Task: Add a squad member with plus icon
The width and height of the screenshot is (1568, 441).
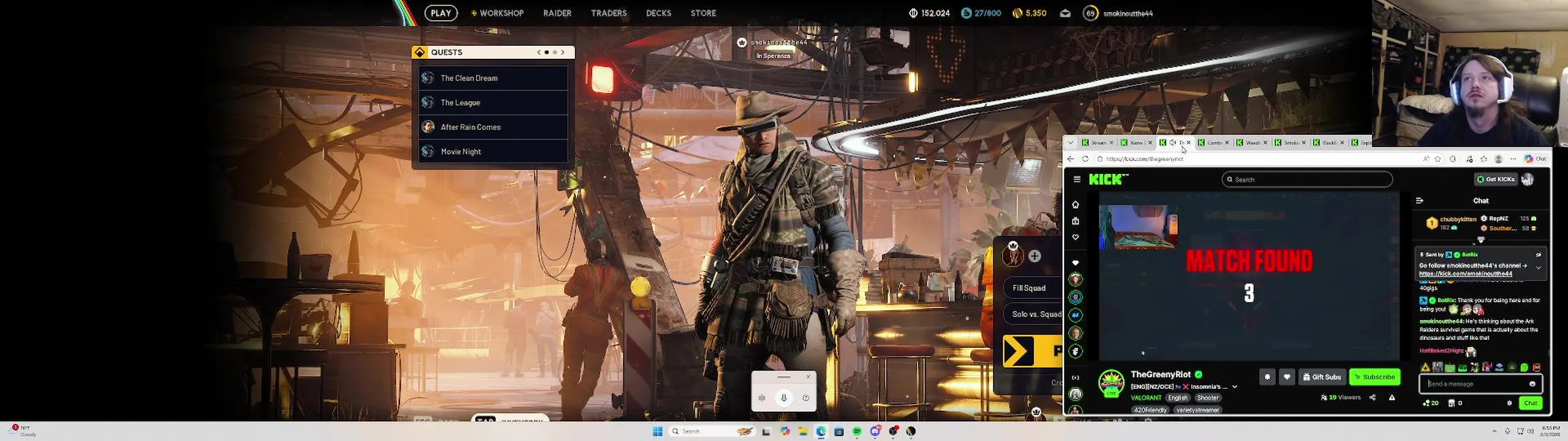Action: pos(1035,256)
